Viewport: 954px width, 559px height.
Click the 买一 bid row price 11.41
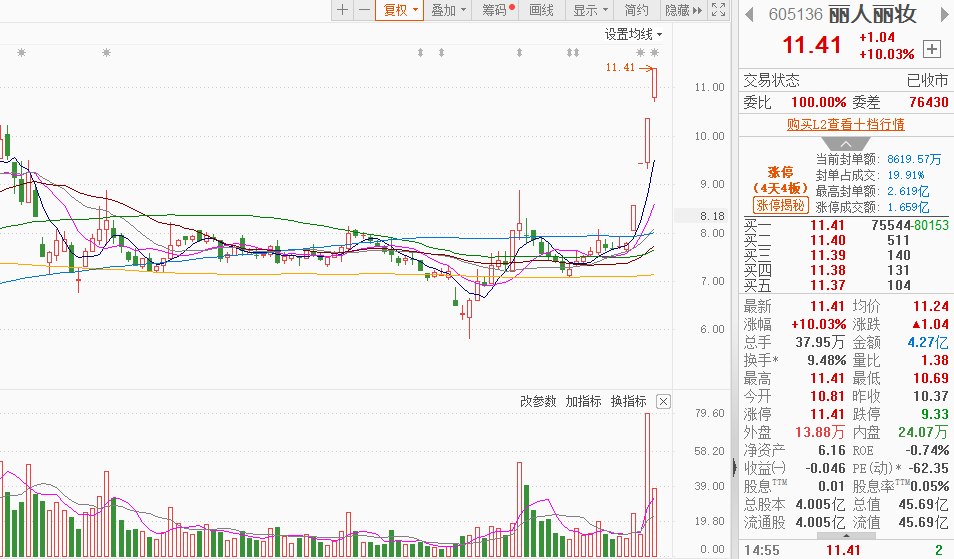tap(827, 226)
